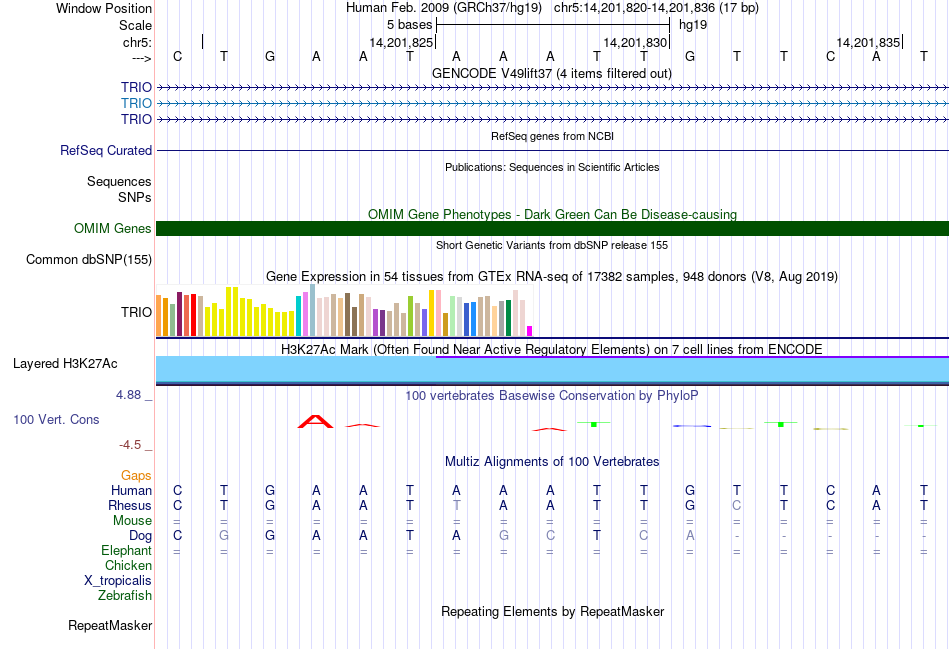Click the Scale track label
The height and width of the screenshot is (649, 950).
tap(135, 25)
